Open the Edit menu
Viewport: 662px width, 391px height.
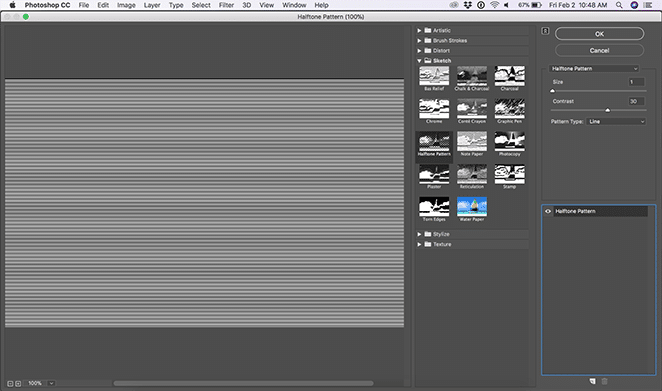pyautogui.click(x=103, y=5)
